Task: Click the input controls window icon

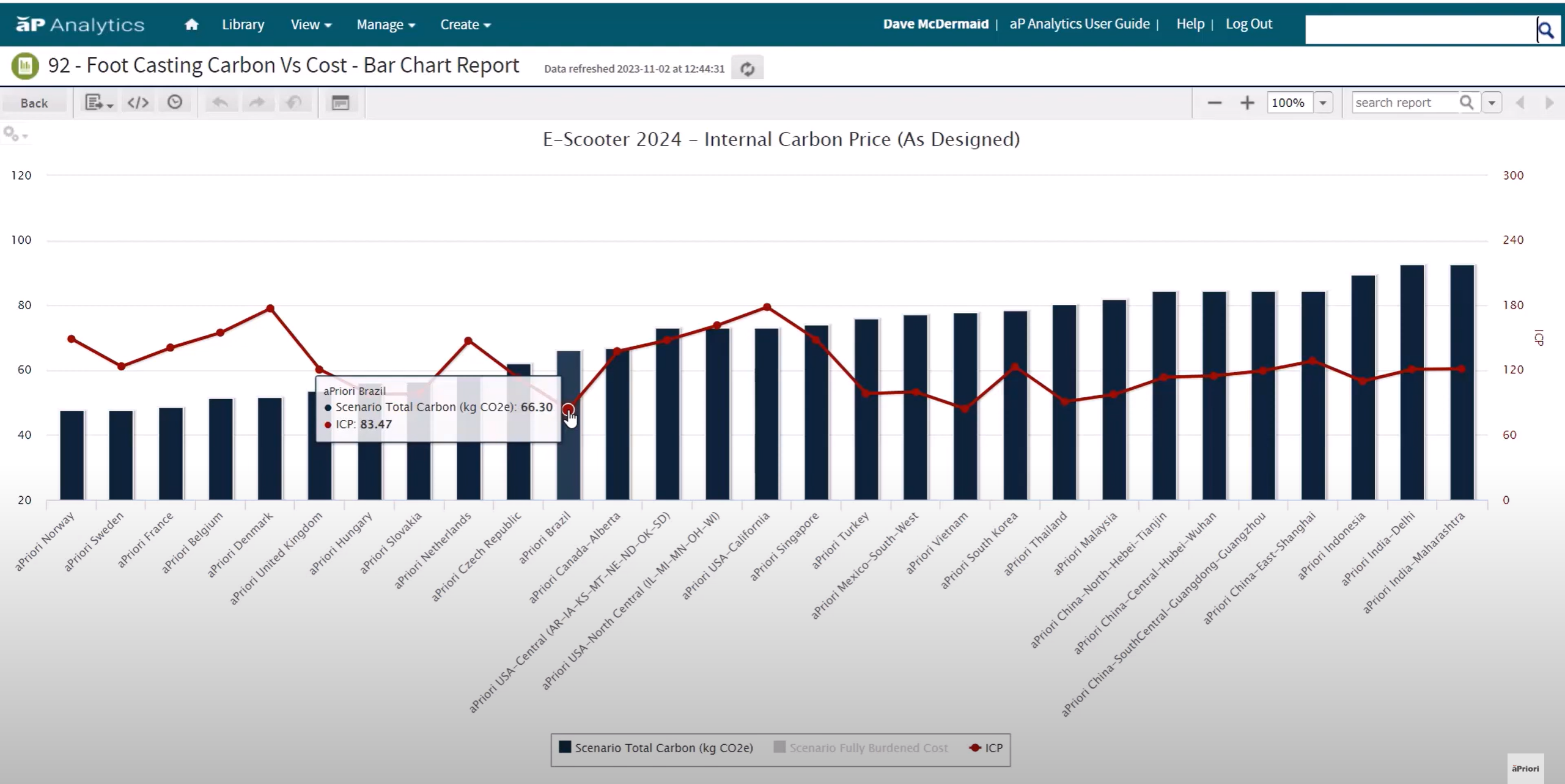Action: pos(341,103)
